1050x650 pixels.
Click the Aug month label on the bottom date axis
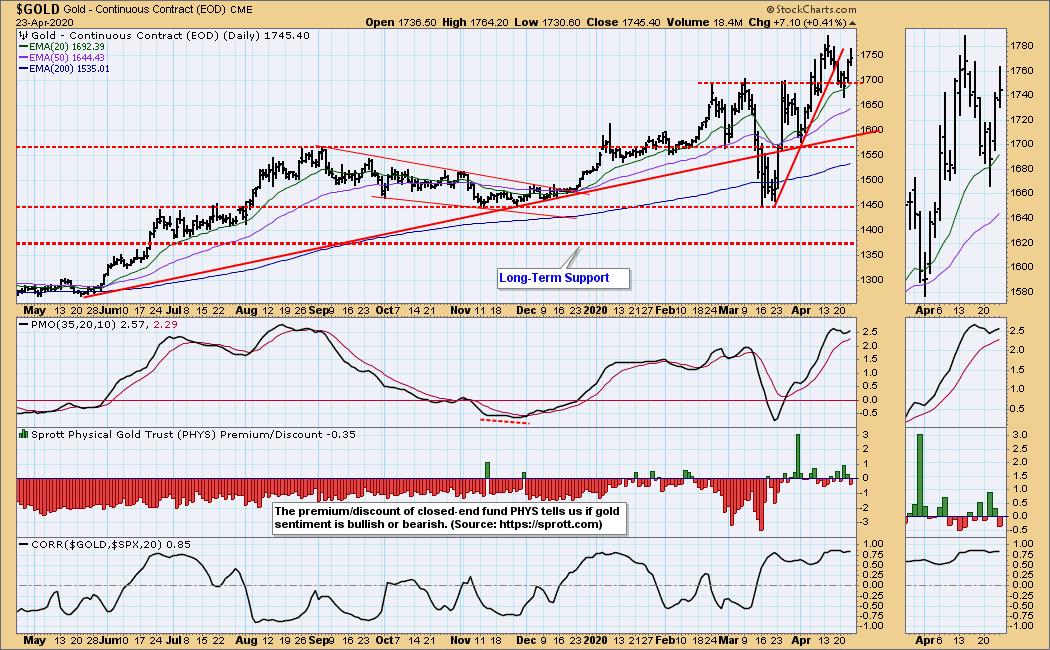pyautogui.click(x=246, y=641)
